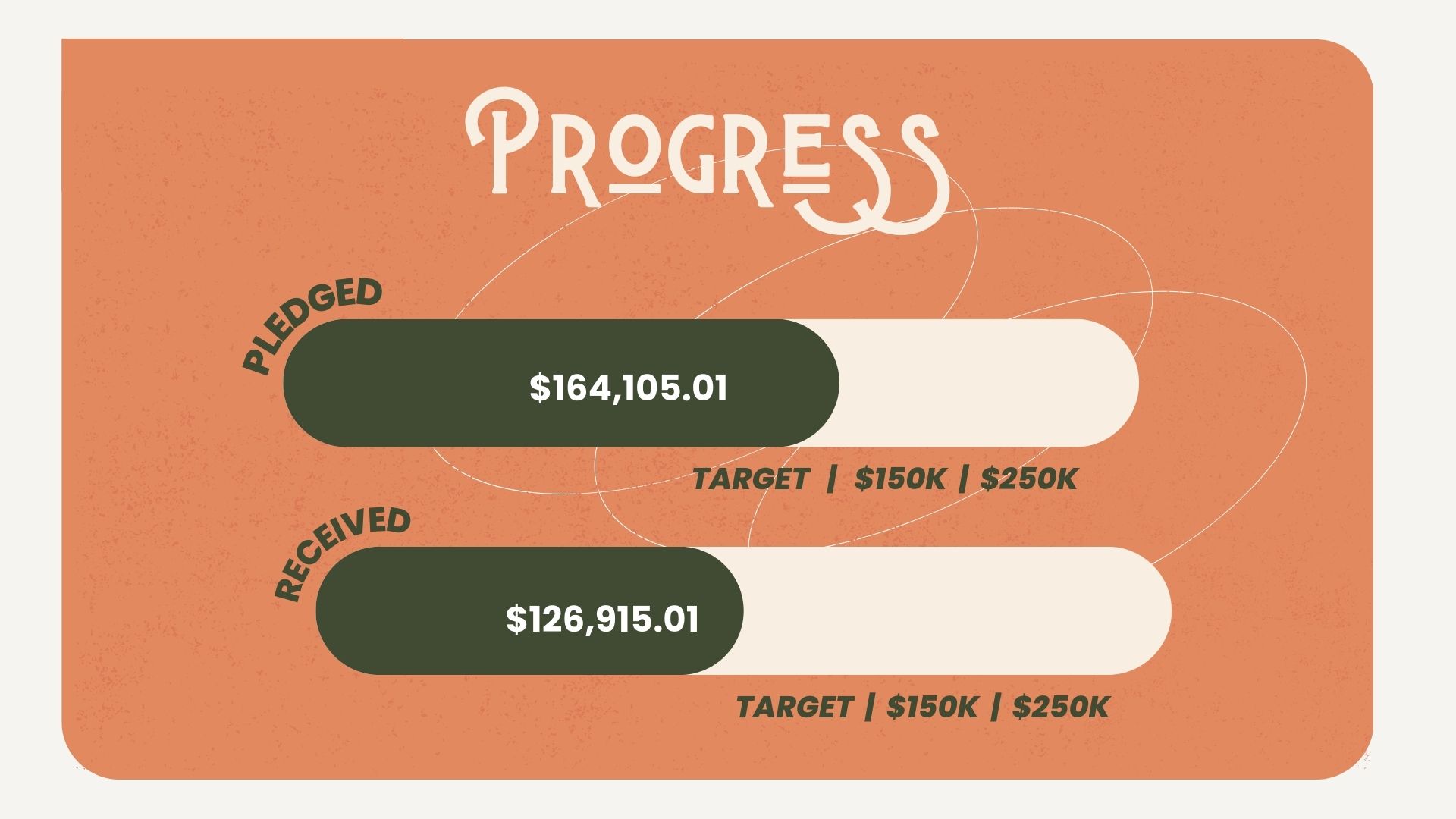
Task: Click the $126,915.01 received amount
Action: click(602, 619)
